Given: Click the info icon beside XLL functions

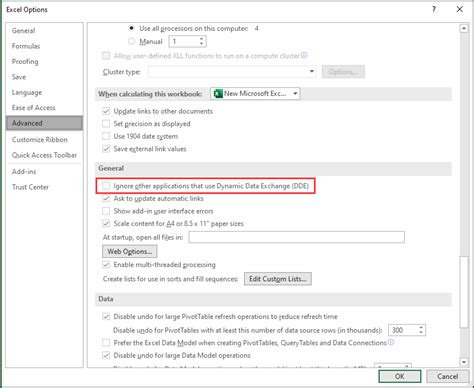Looking at the screenshot, I should 304,55.
